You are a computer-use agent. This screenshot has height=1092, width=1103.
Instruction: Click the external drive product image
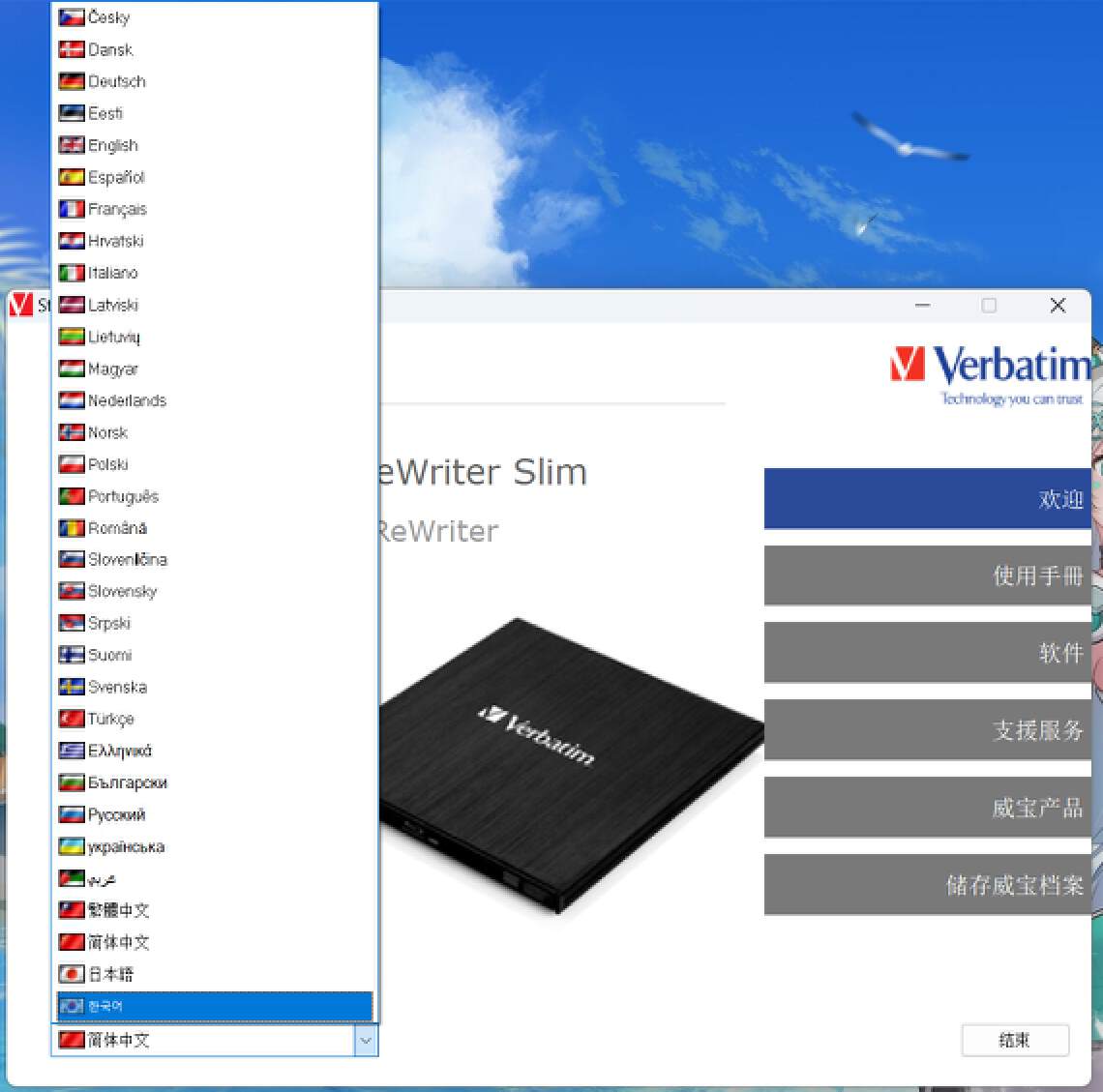571,765
